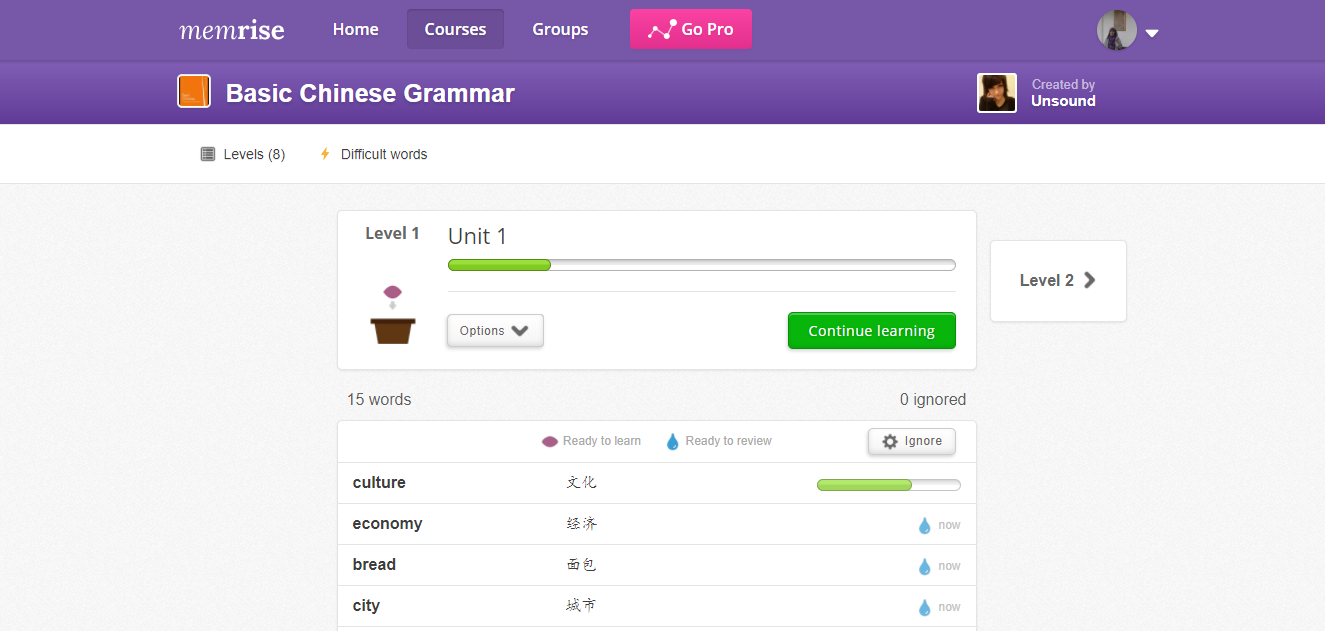Click the Unit 1 heading

coord(477,236)
